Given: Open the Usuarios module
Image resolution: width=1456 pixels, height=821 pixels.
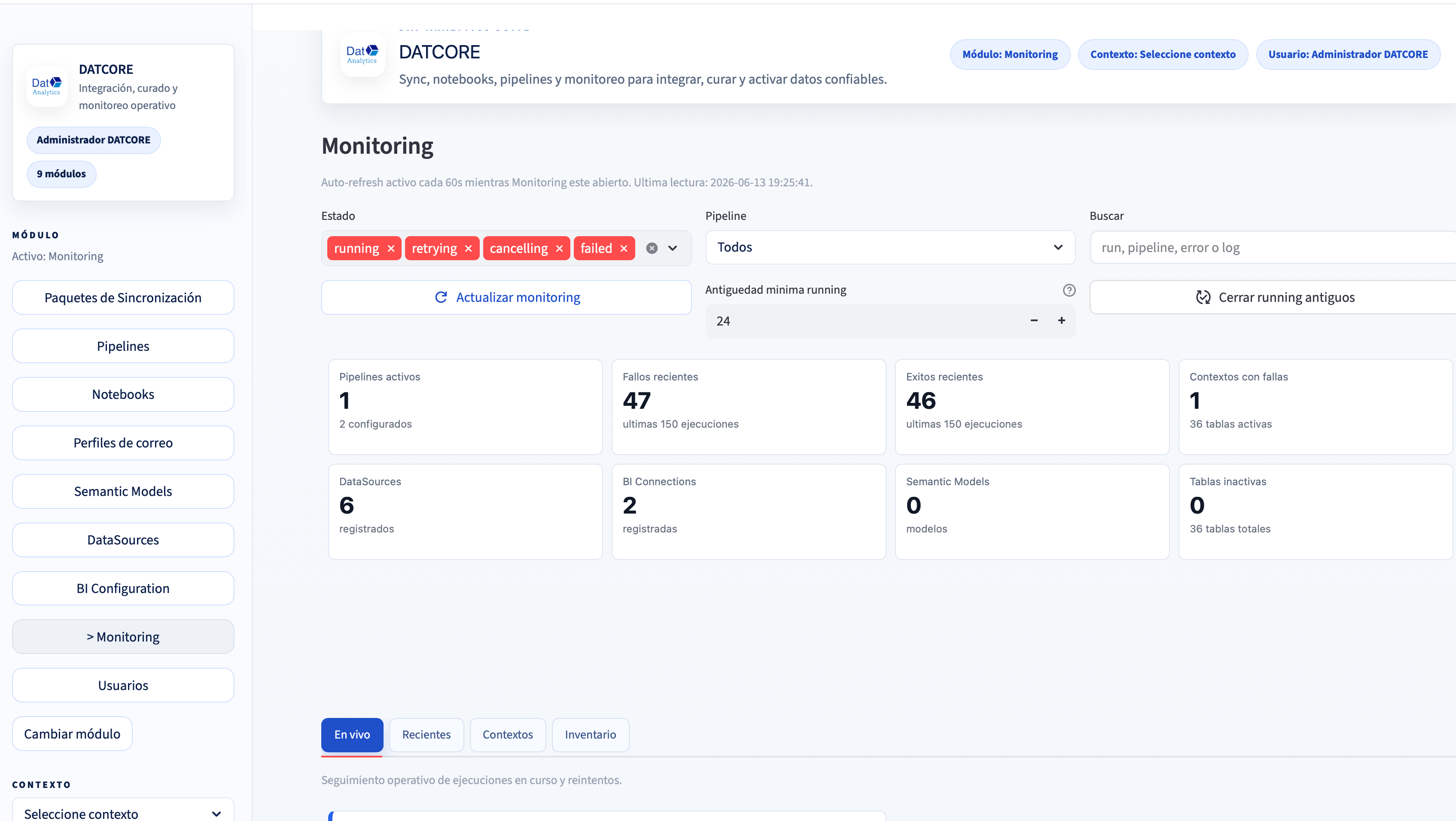Looking at the screenshot, I should point(123,685).
